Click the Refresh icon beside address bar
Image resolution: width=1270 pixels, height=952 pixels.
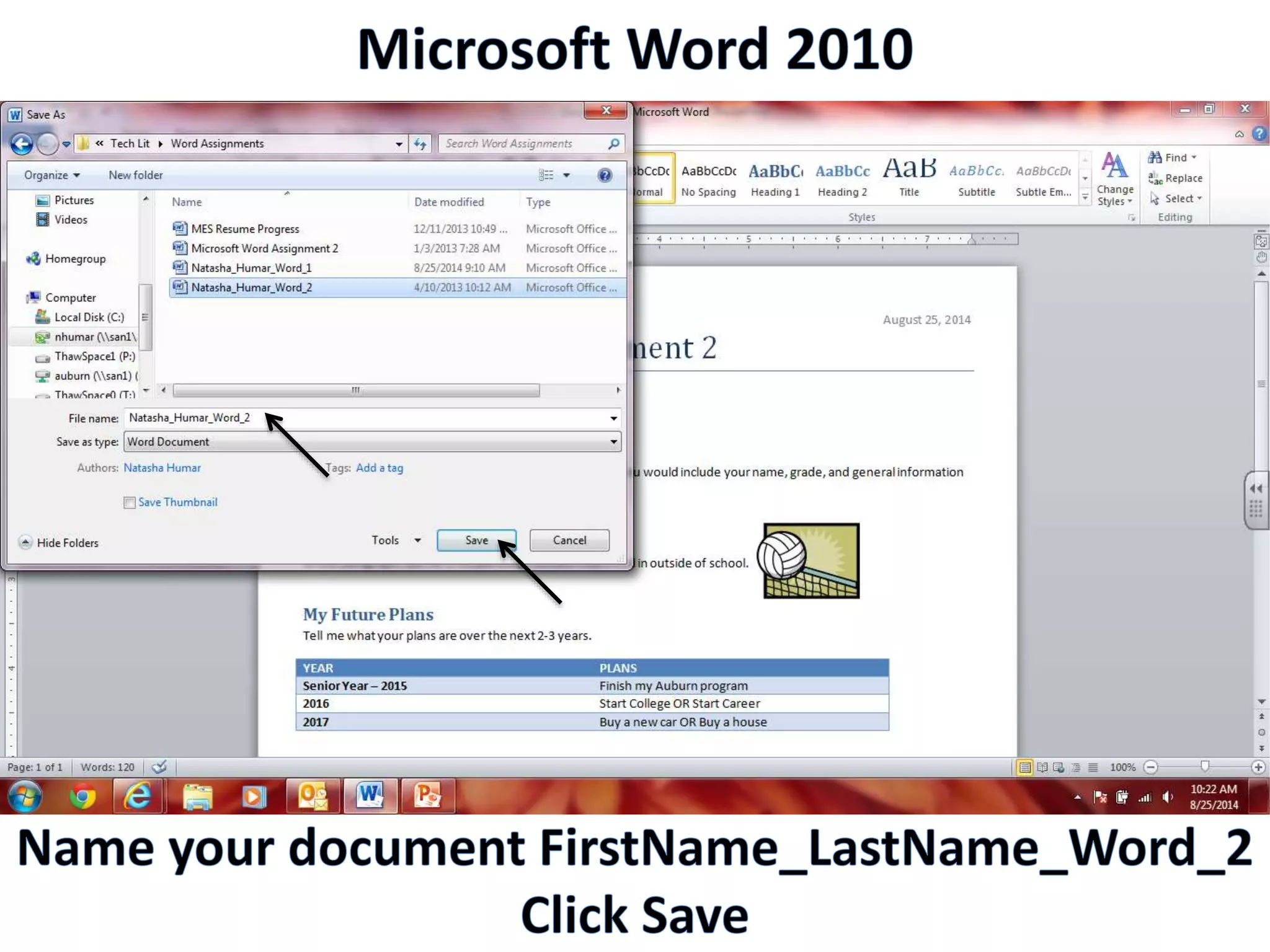[420, 144]
